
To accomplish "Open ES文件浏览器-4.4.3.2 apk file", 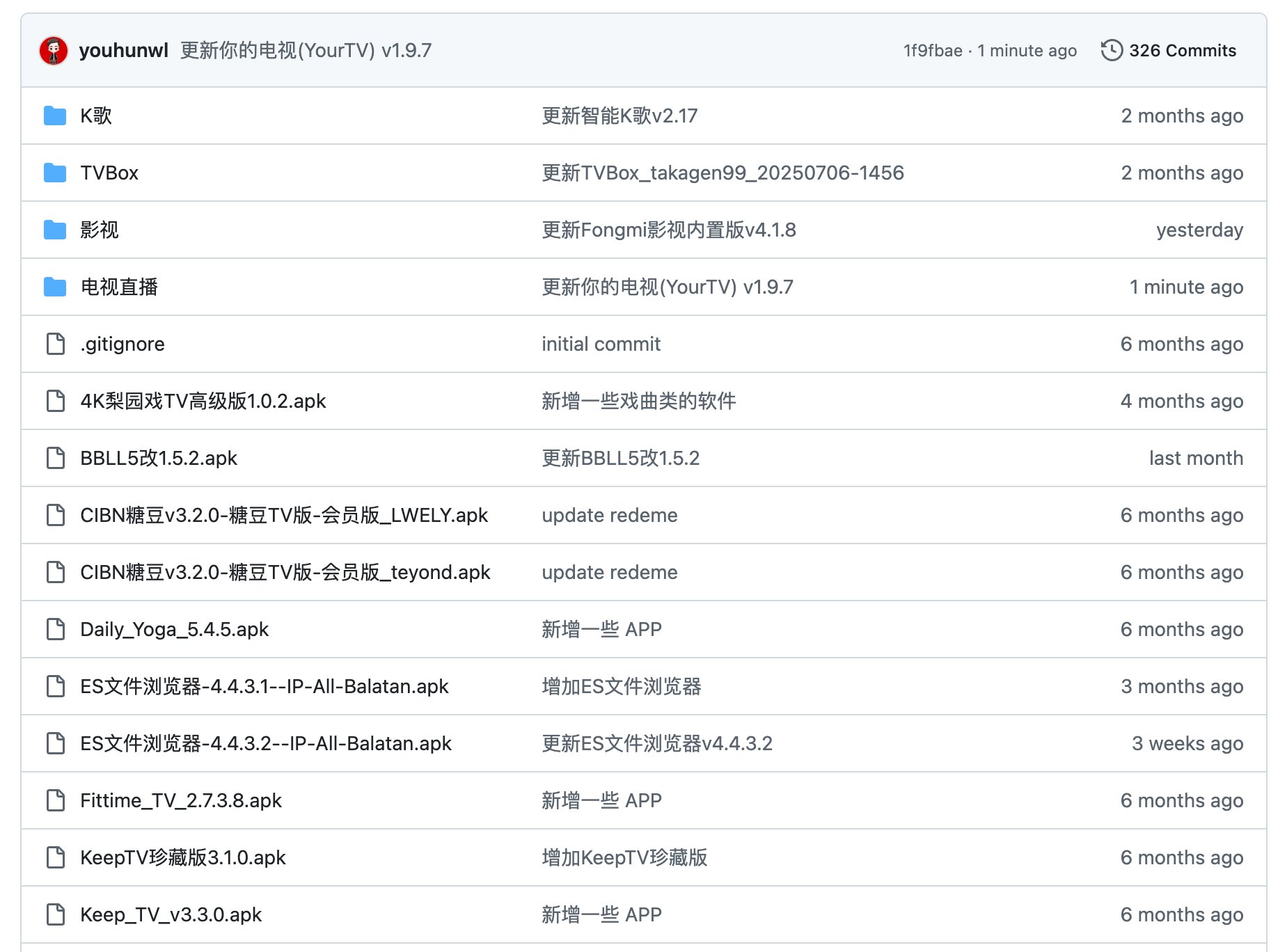I will coord(265,743).
